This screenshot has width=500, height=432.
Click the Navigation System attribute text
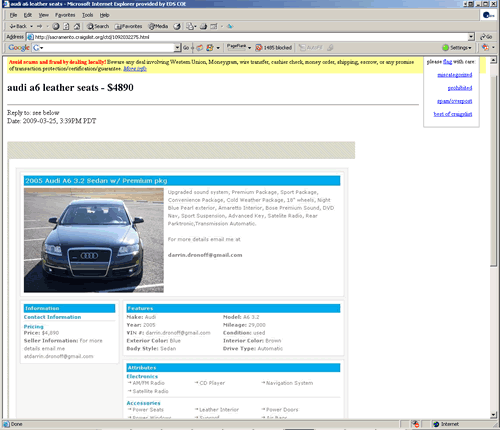289,383
